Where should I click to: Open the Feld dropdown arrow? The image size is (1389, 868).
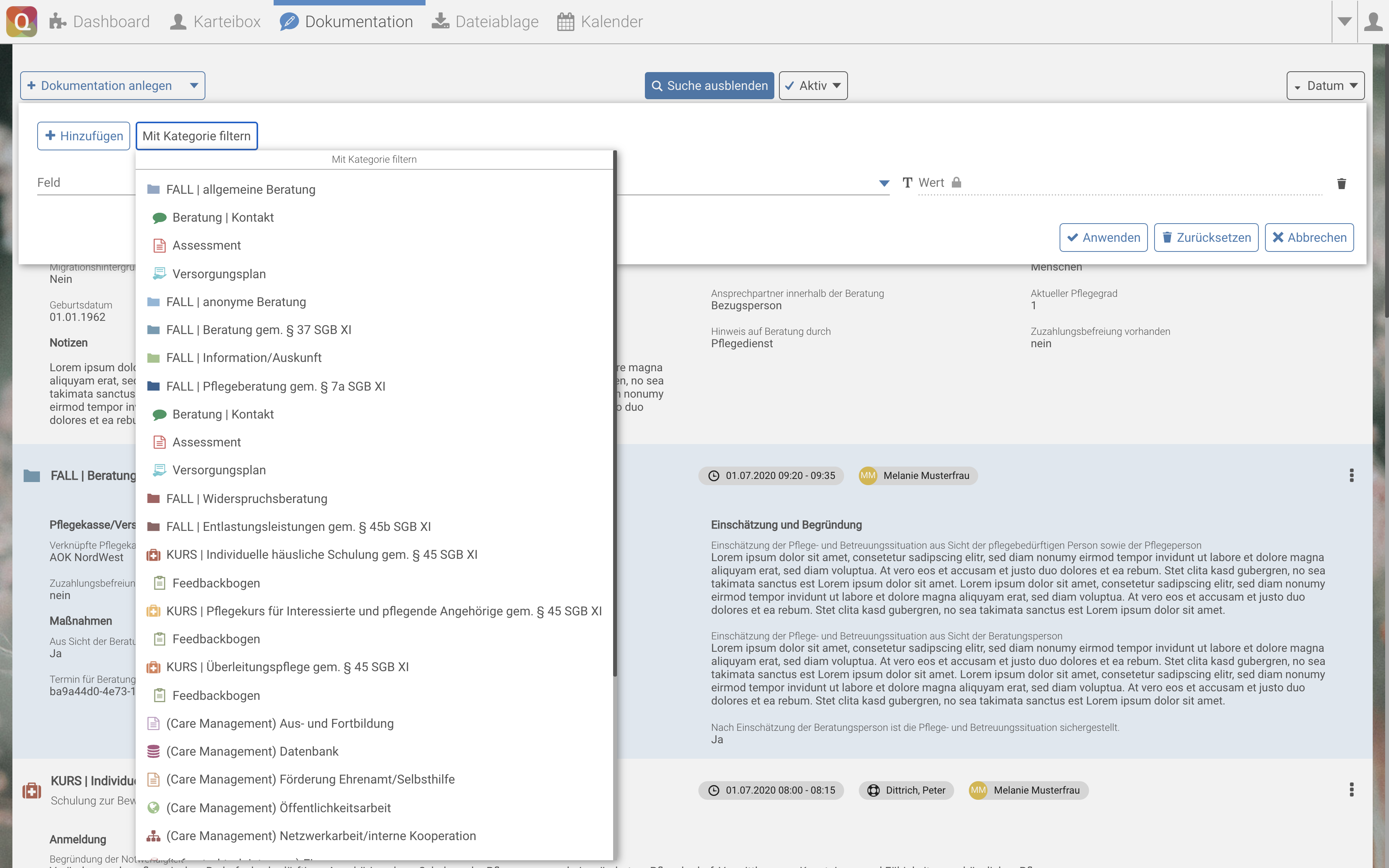point(884,183)
